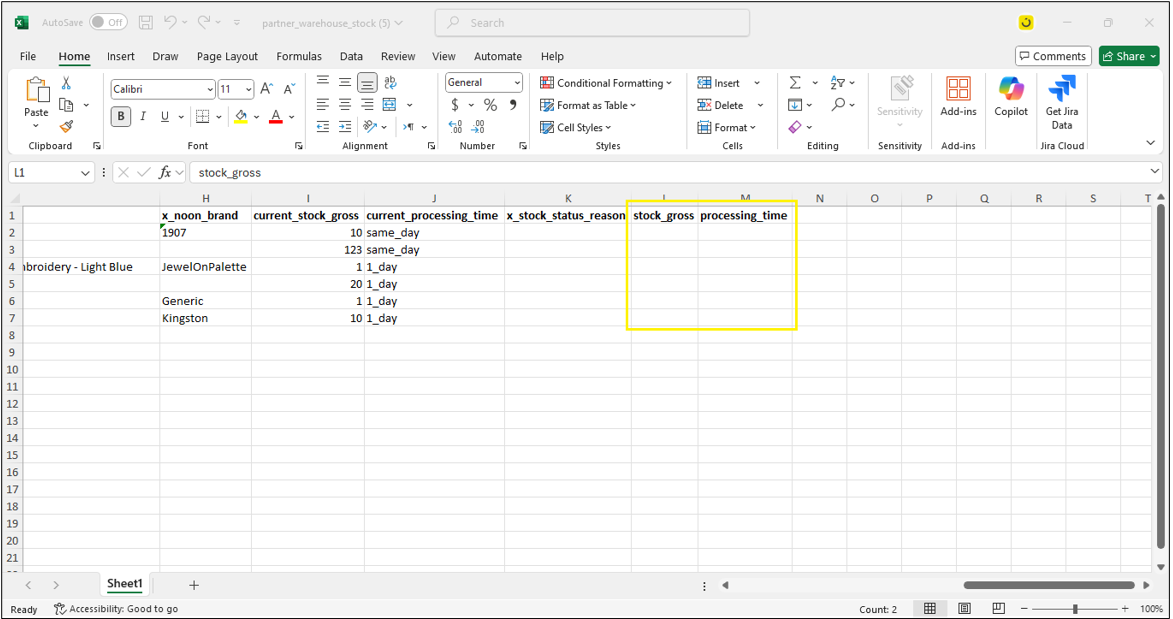Click the Share button
Screen dimensions: 1173x619
[x=1129, y=56]
